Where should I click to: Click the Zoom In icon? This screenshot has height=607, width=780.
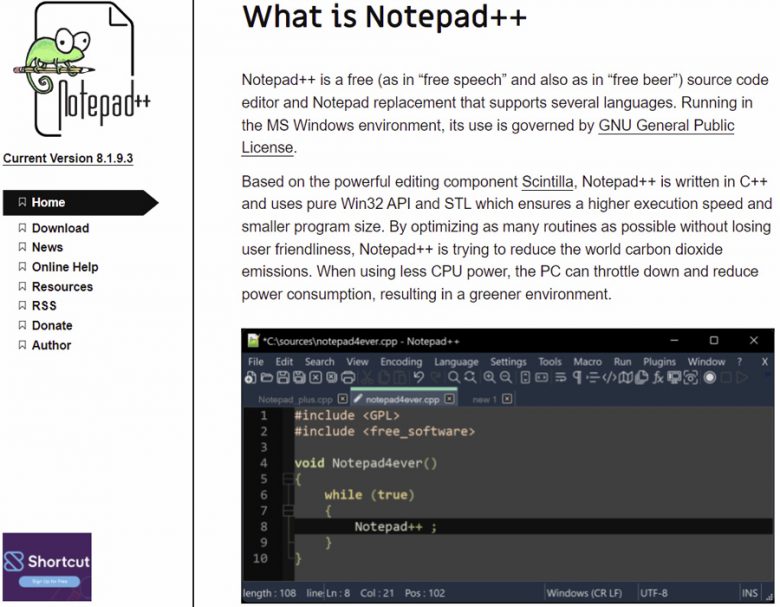pyautogui.click(x=489, y=377)
